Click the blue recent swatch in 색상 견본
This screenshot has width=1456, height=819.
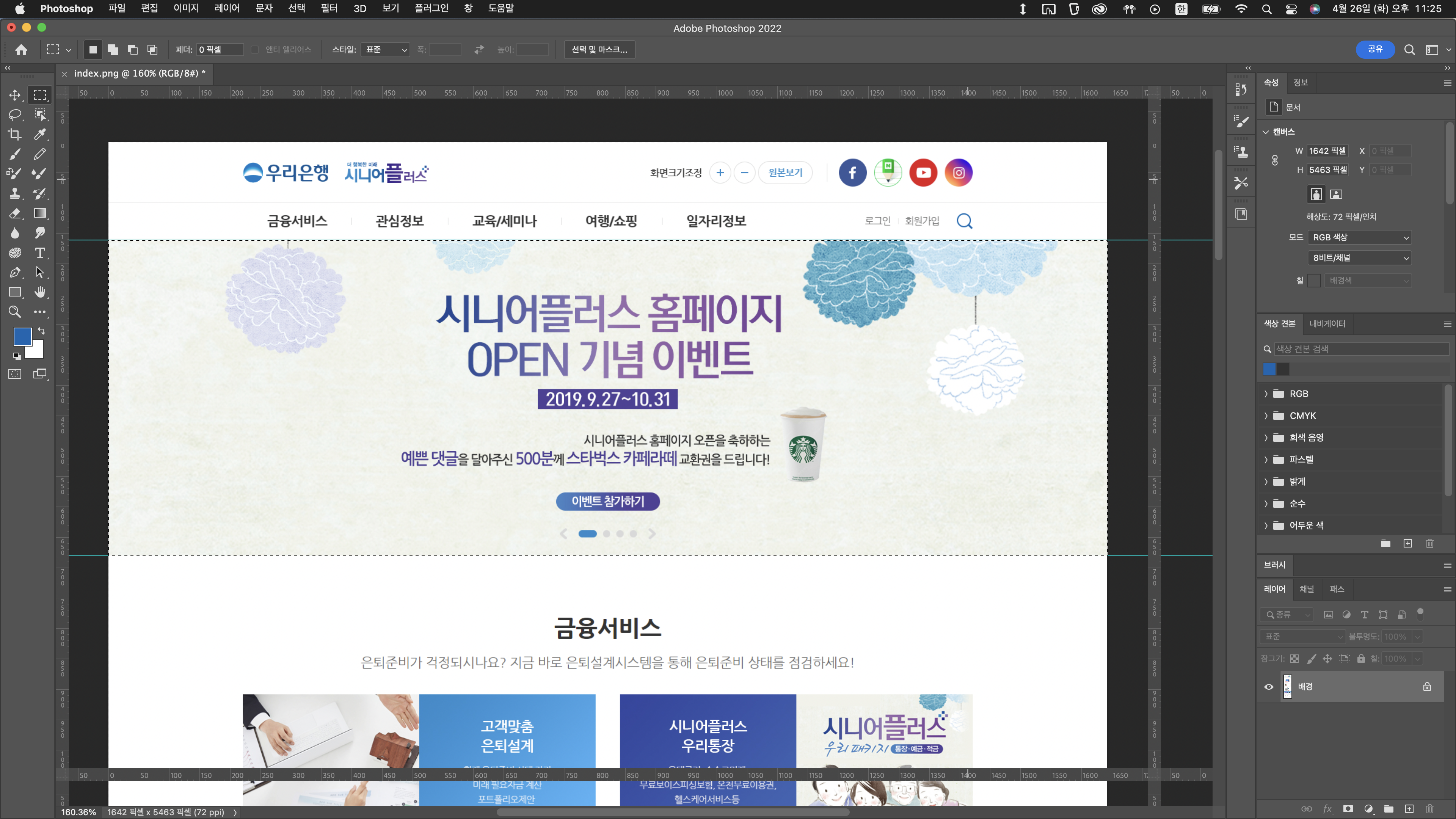click(1269, 369)
